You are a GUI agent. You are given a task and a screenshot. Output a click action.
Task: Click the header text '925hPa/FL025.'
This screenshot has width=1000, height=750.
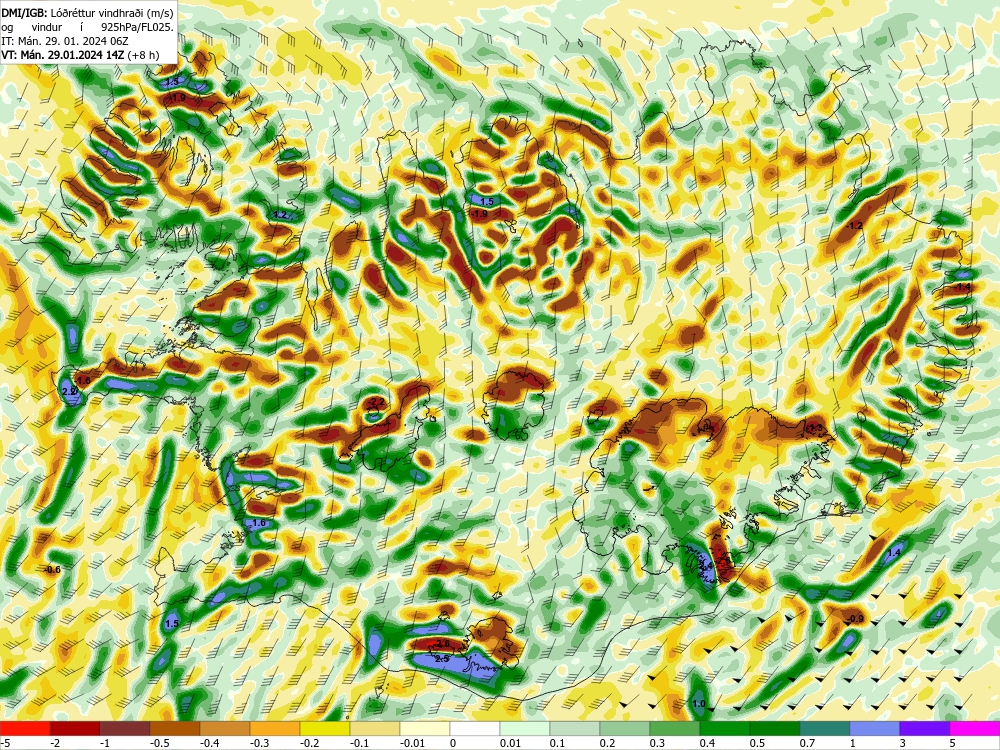coord(138,27)
